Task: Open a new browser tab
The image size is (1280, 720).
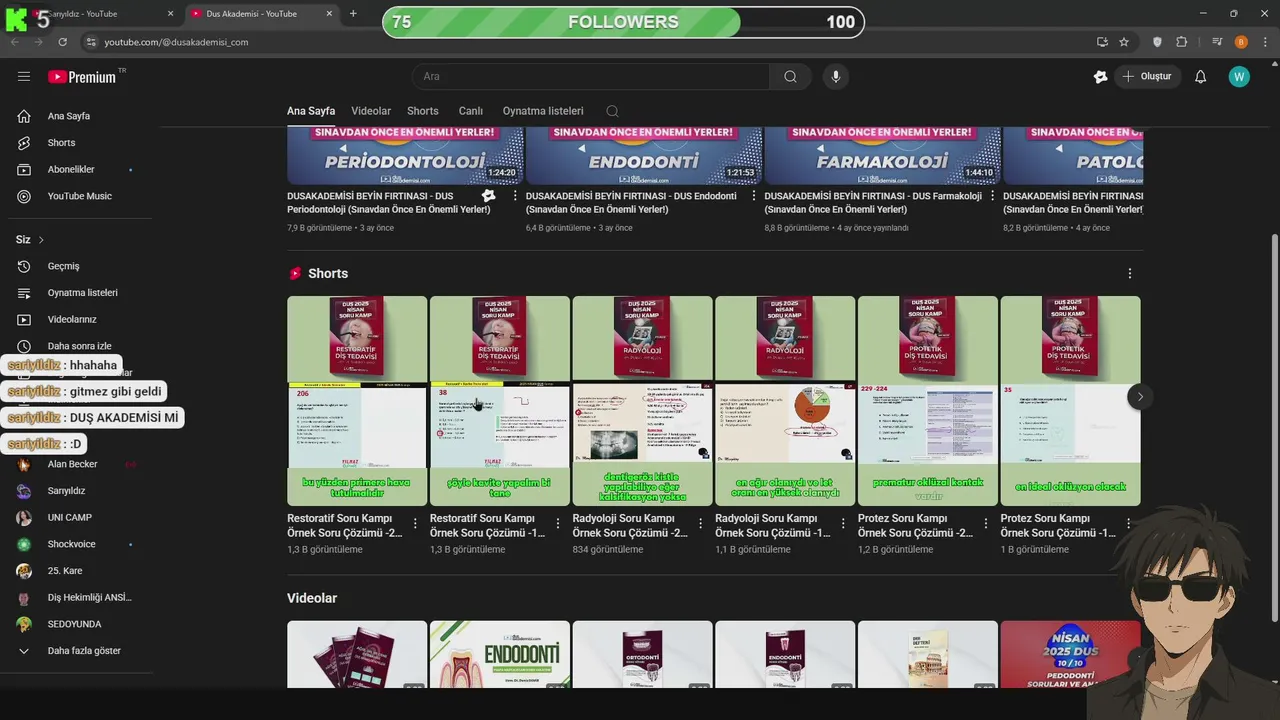Action: pos(353,14)
